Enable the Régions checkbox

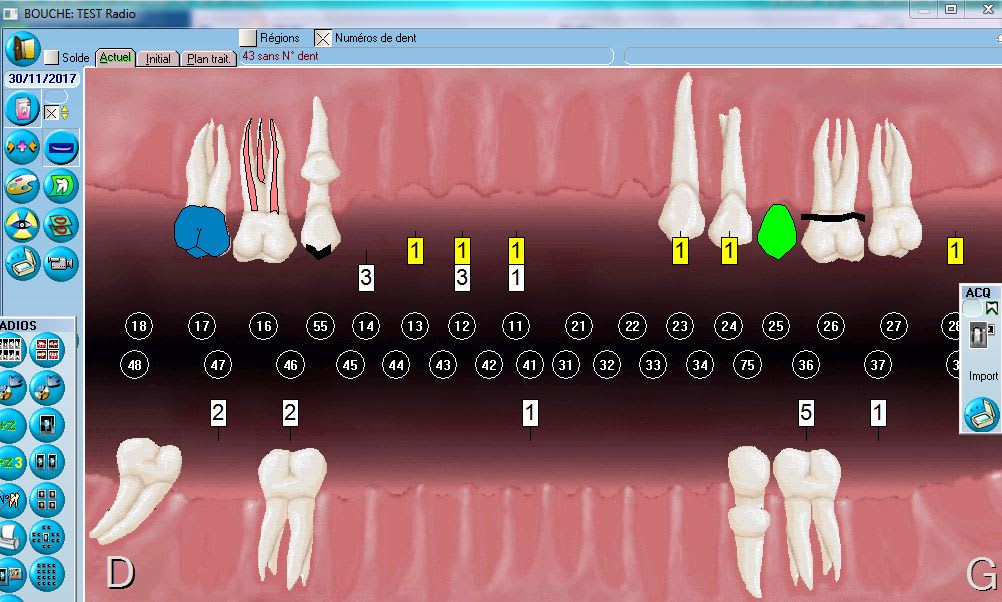[249, 38]
